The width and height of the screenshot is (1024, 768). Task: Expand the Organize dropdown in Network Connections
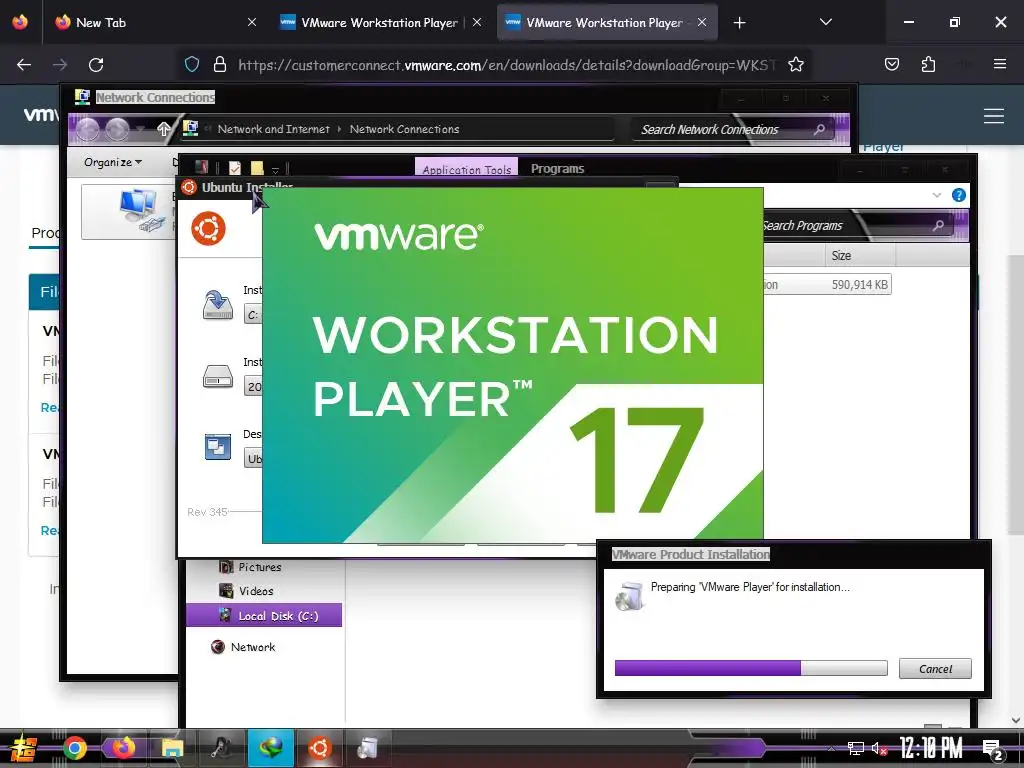pos(112,162)
